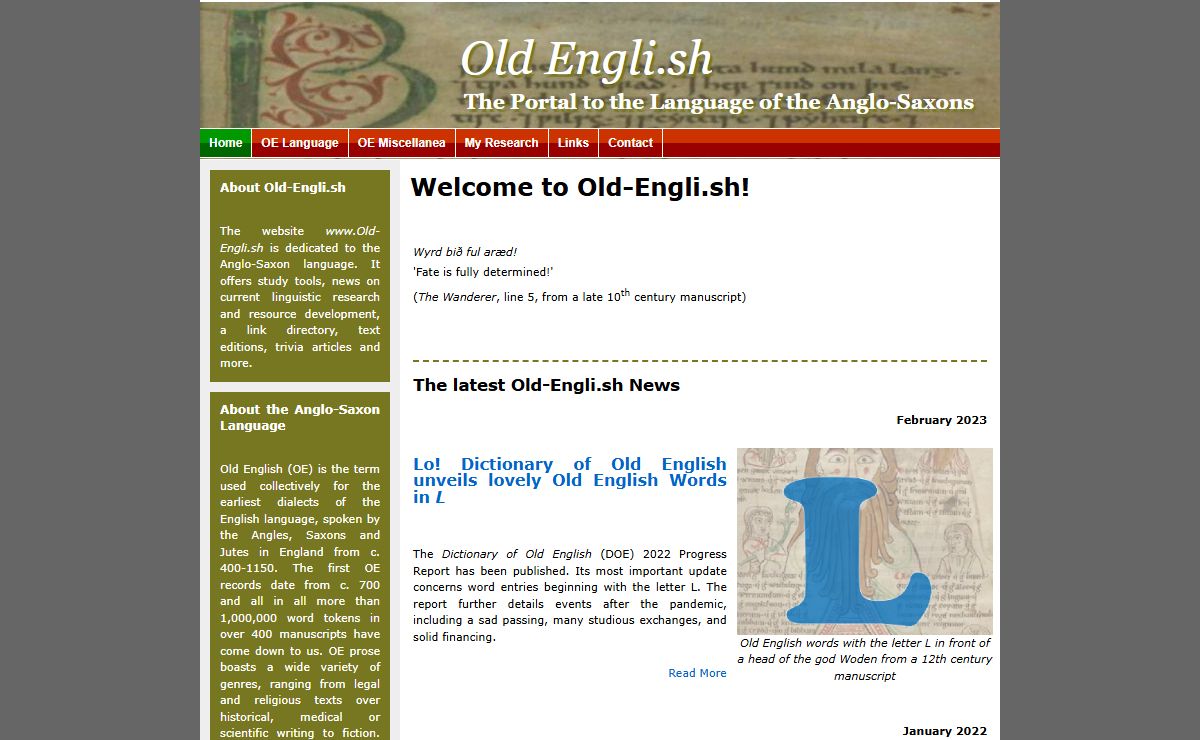1200x740 pixels.
Task: Click the About Old-Engli.sh sidebar heading
Action: (x=283, y=187)
